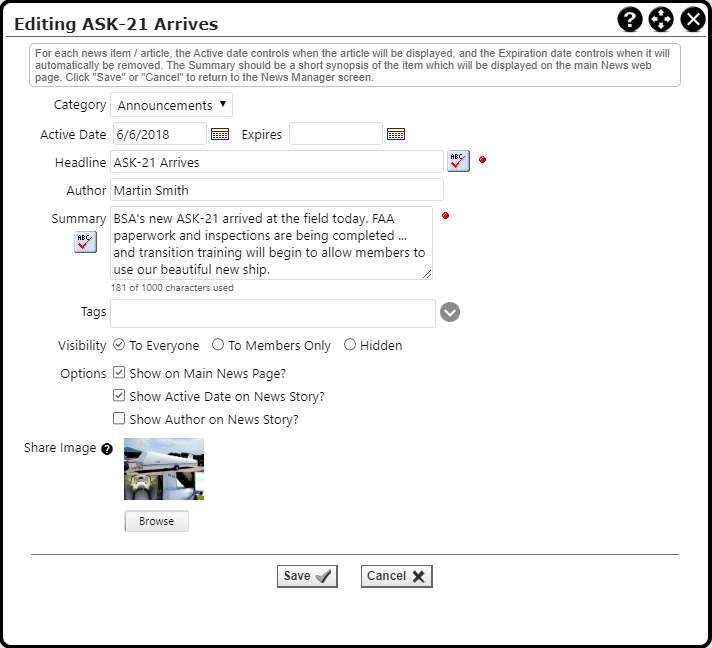712x648 pixels.
Task: Select the To Everyone visibility option
Action: (119, 345)
